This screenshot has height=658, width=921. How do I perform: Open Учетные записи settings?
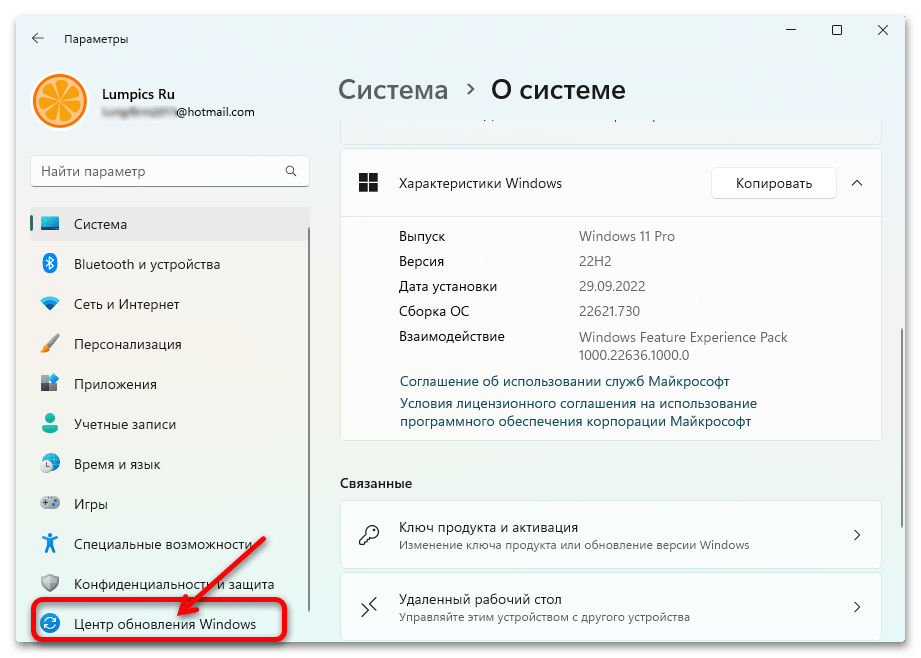(x=125, y=424)
